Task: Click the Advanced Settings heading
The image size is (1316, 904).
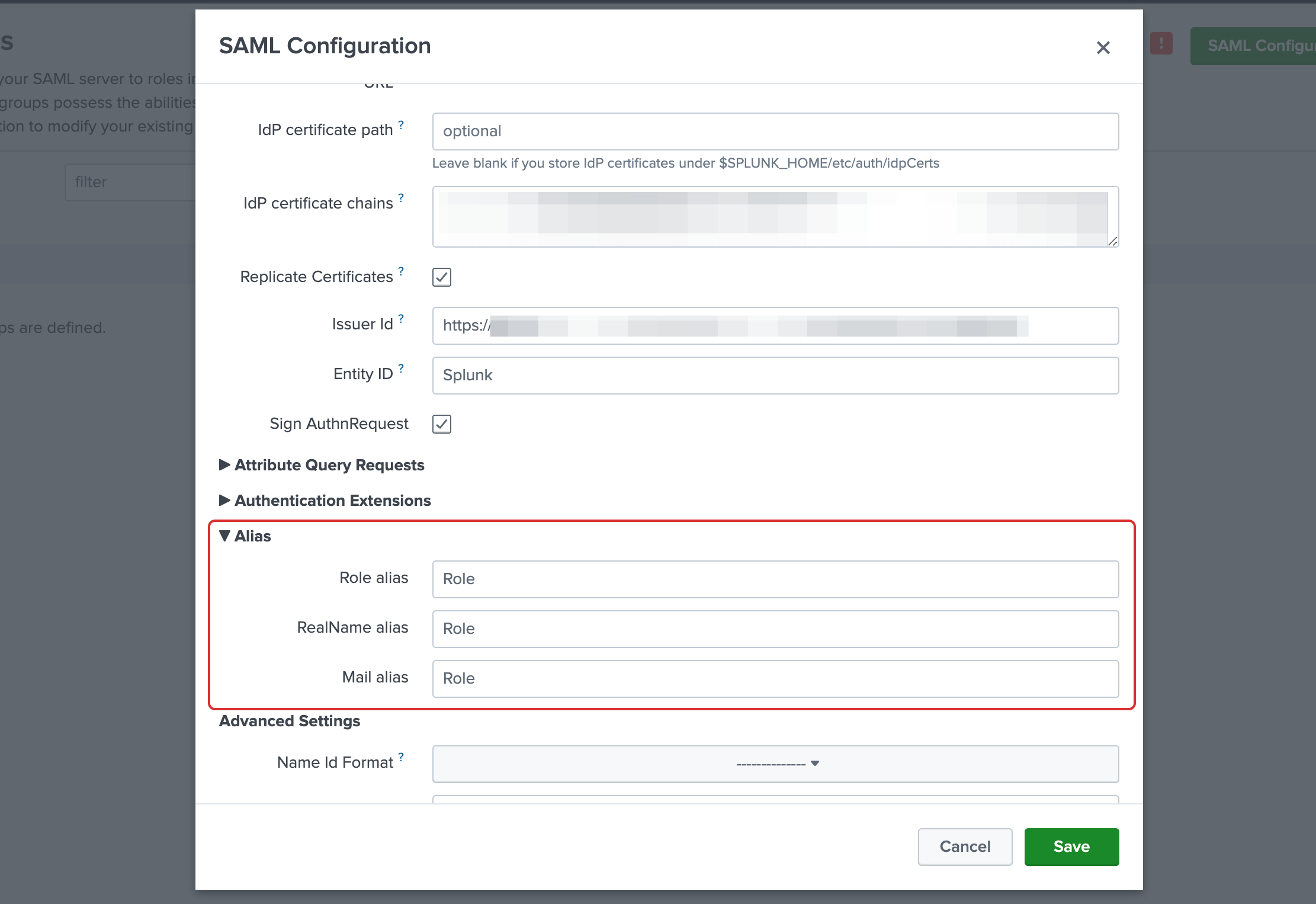Action: click(290, 721)
